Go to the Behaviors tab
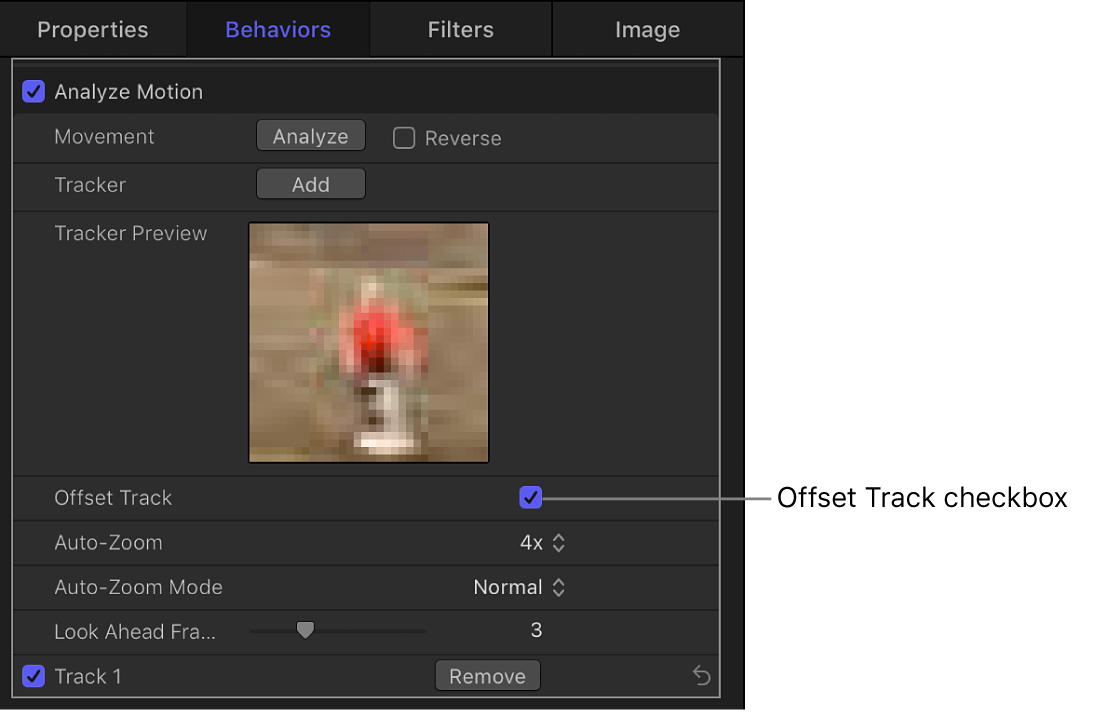 [x=278, y=30]
